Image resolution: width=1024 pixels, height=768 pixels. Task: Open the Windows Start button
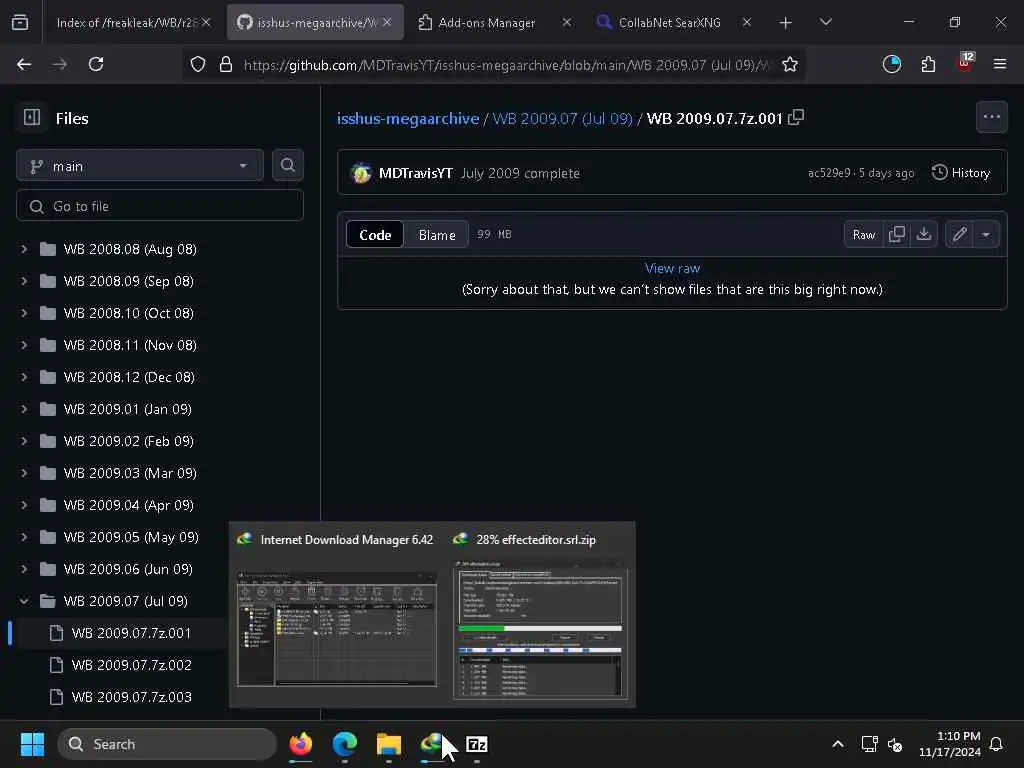coord(32,744)
